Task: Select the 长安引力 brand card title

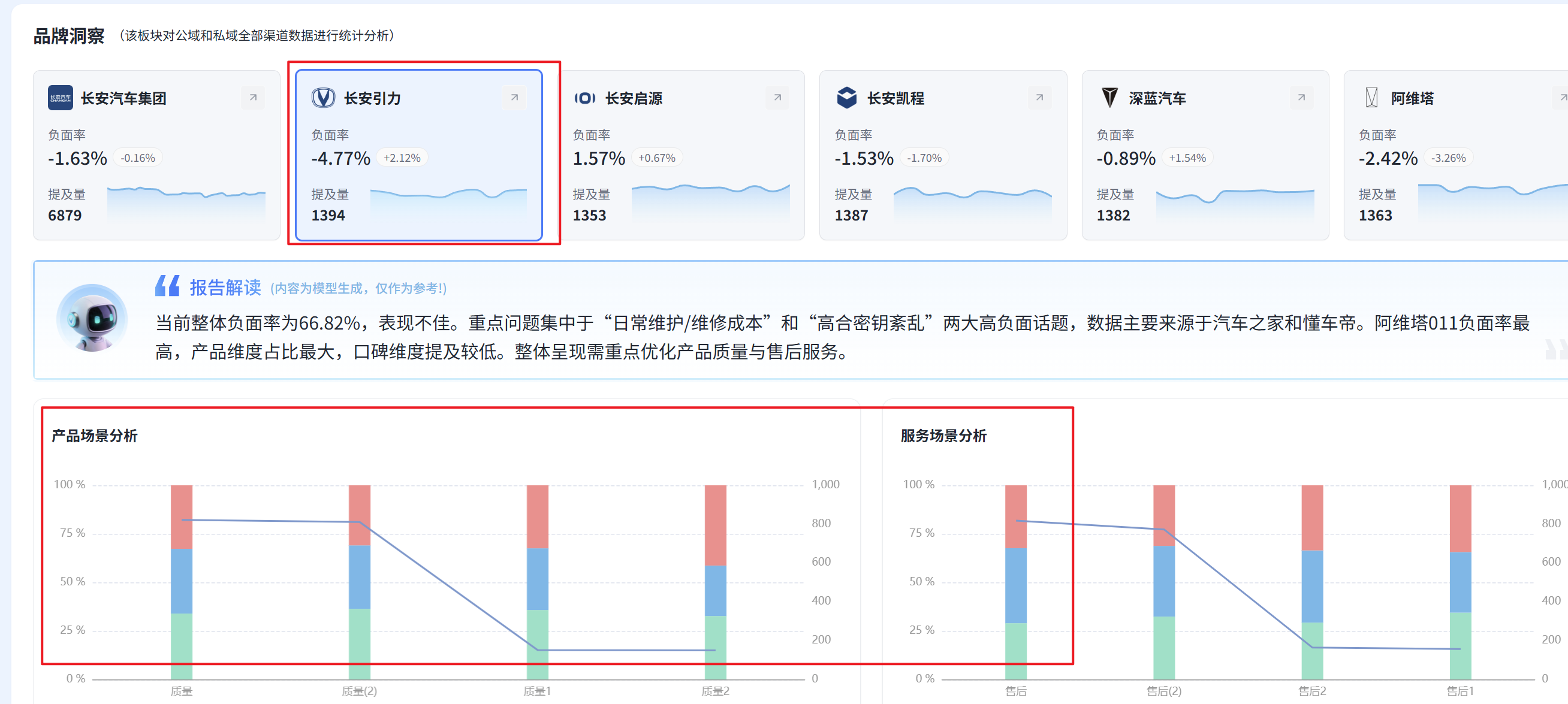Action: click(372, 98)
